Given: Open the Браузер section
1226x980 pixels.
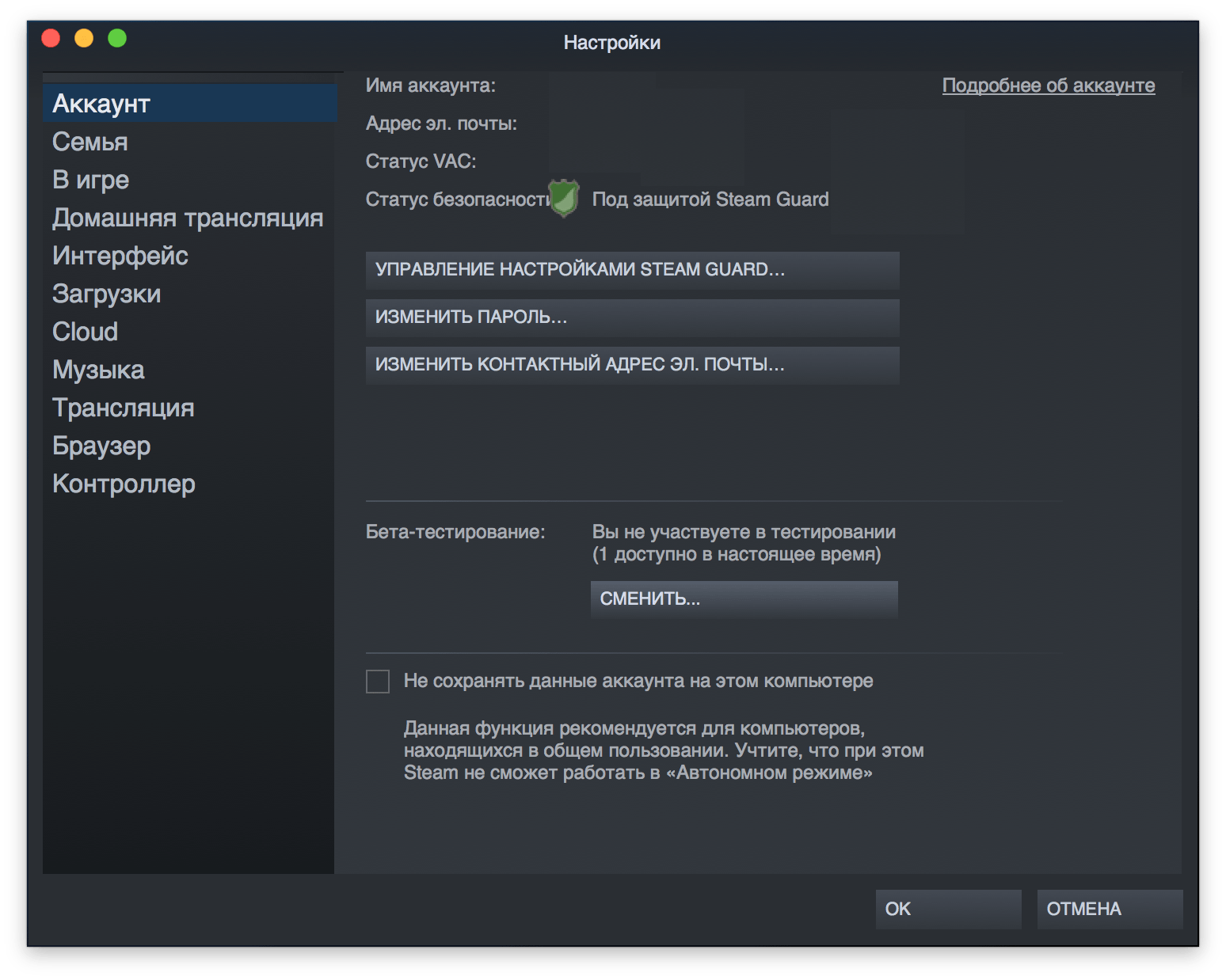Looking at the screenshot, I should click(x=190, y=446).
